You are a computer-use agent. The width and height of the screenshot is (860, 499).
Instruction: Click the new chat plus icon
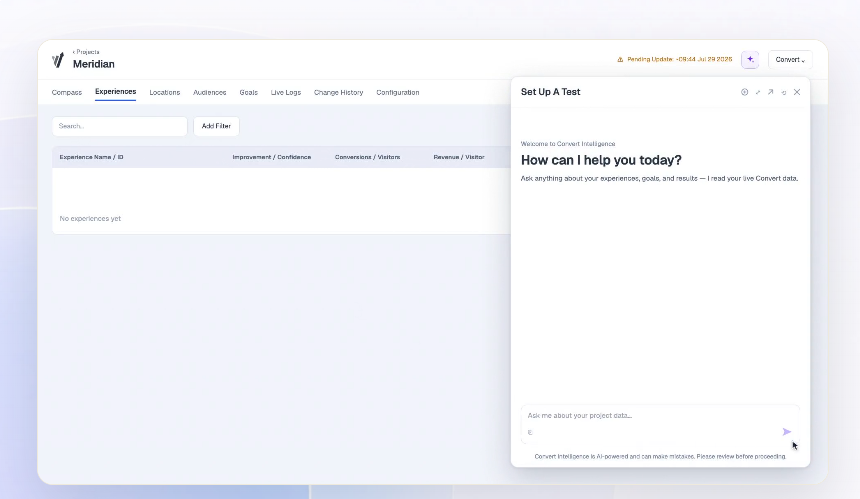point(744,92)
